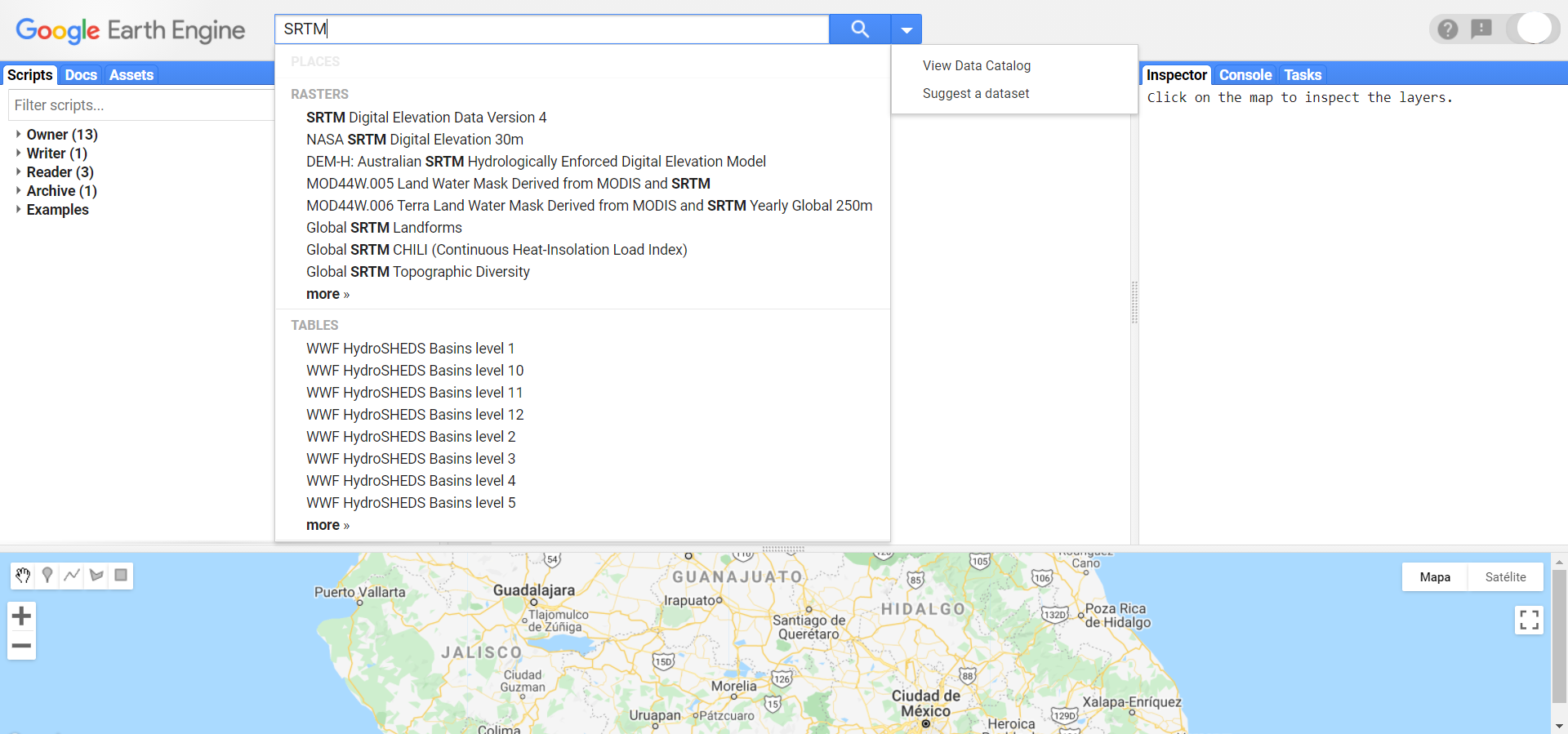
Task: Show more table results link
Action: tap(327, 525)
